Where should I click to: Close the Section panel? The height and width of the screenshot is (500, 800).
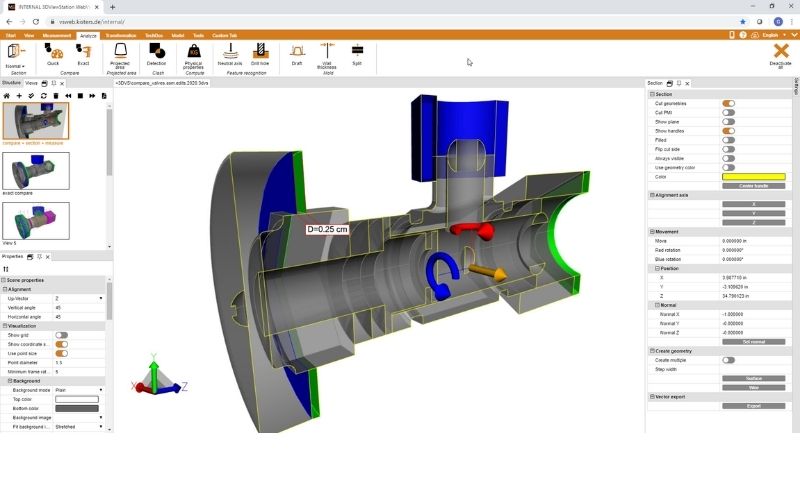[x=687, y=83]
